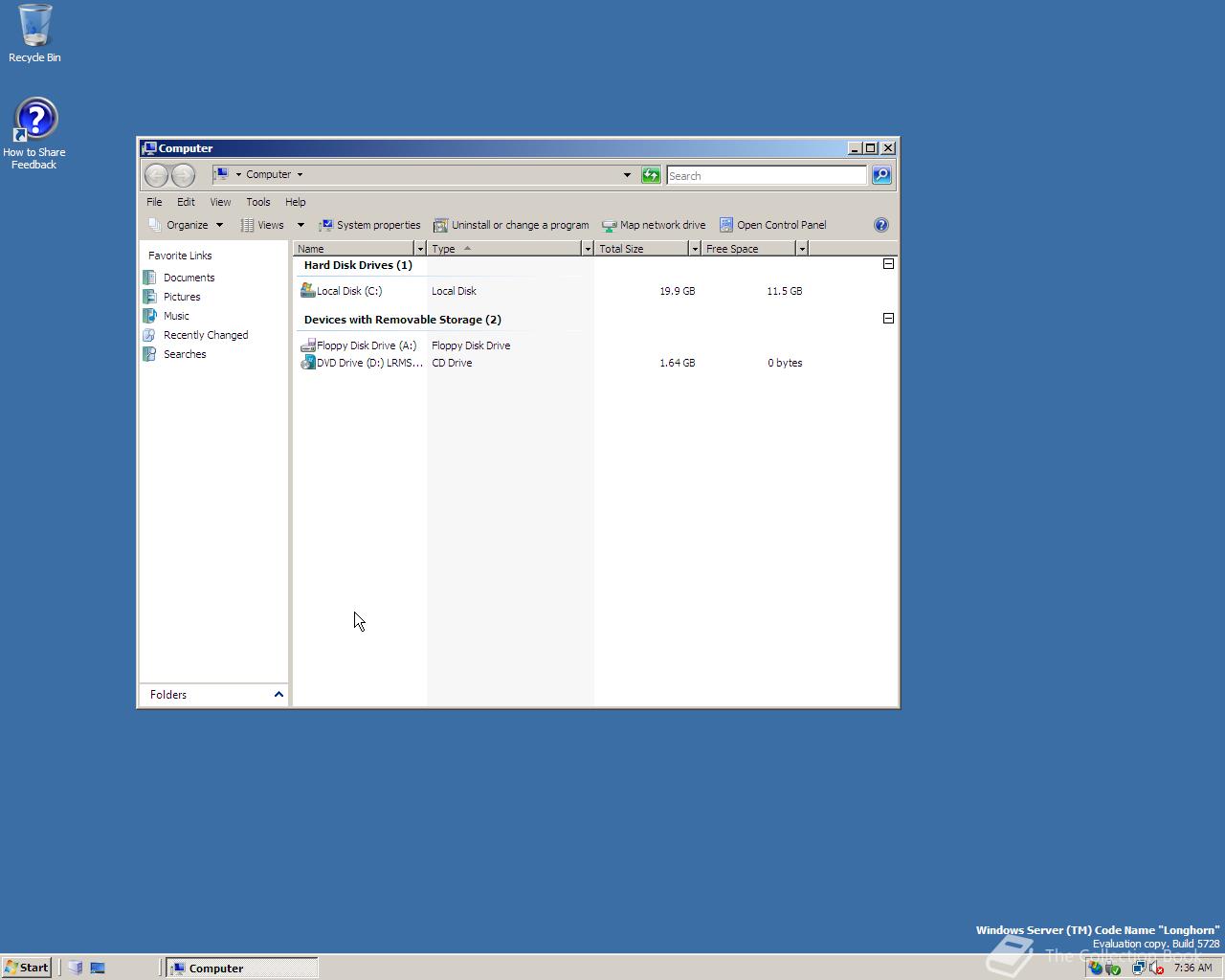Image resolution: width=1225 pixels, height=980 pixels.
Task: Sort by the Type column header
Action: (504, 249)
